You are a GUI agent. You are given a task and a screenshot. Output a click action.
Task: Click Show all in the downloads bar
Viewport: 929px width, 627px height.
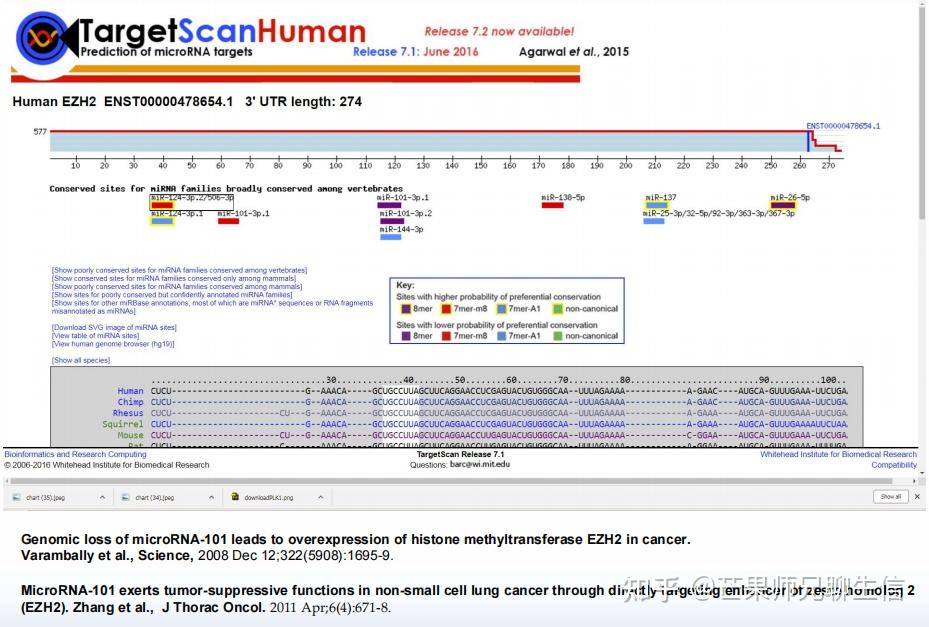click(890, 496)
